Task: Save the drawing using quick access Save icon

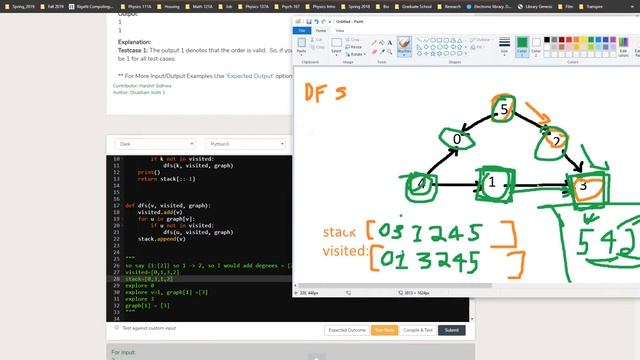Action: 309,22
